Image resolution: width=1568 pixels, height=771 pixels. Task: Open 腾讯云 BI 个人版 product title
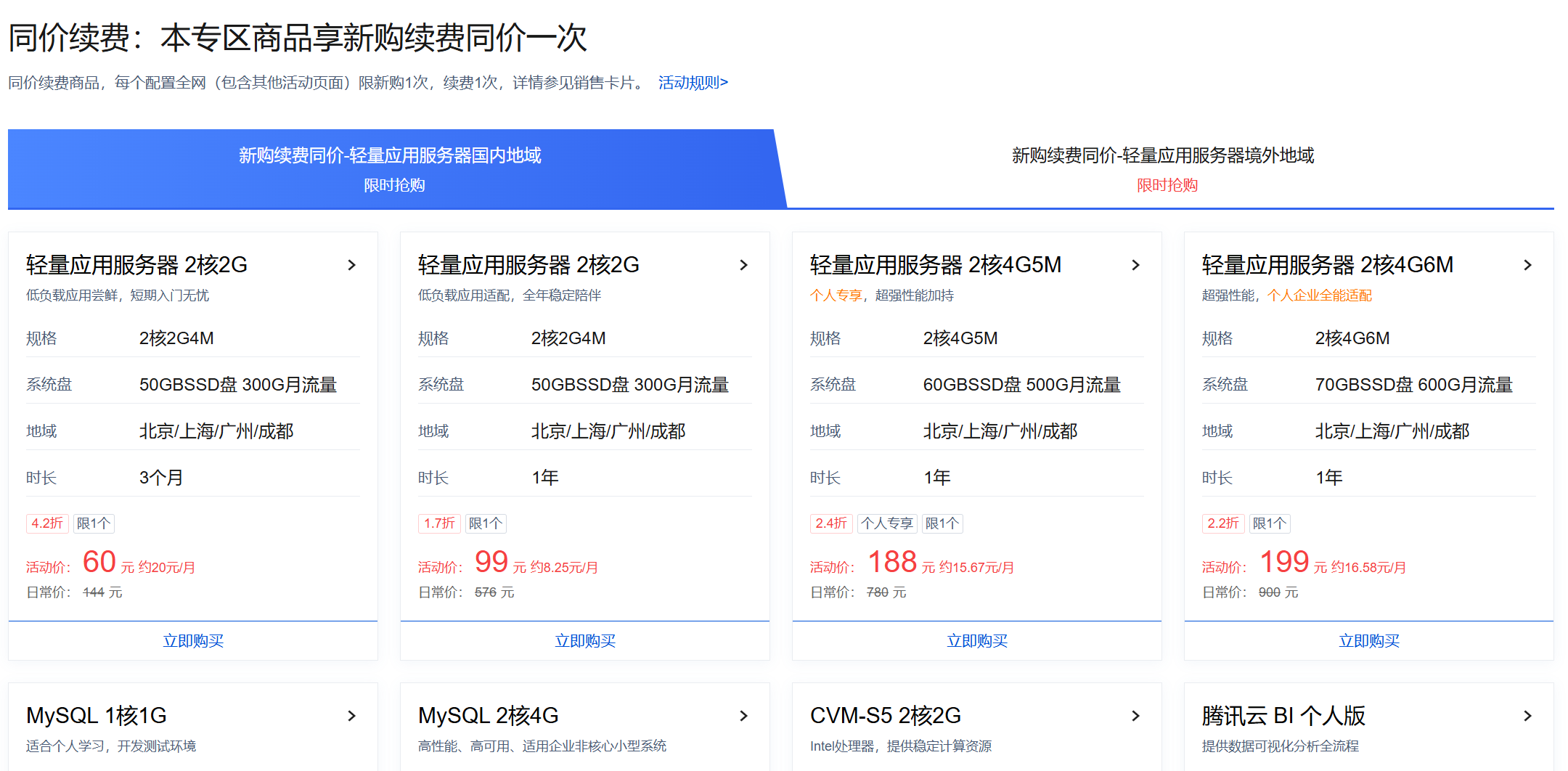pyautogui.click(x=1283, y=716)
